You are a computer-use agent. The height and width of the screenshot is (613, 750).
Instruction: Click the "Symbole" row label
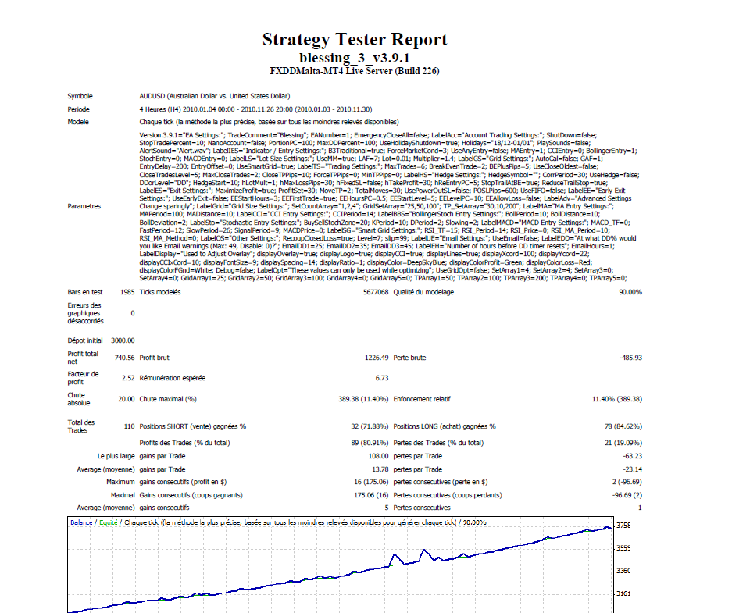80,96
